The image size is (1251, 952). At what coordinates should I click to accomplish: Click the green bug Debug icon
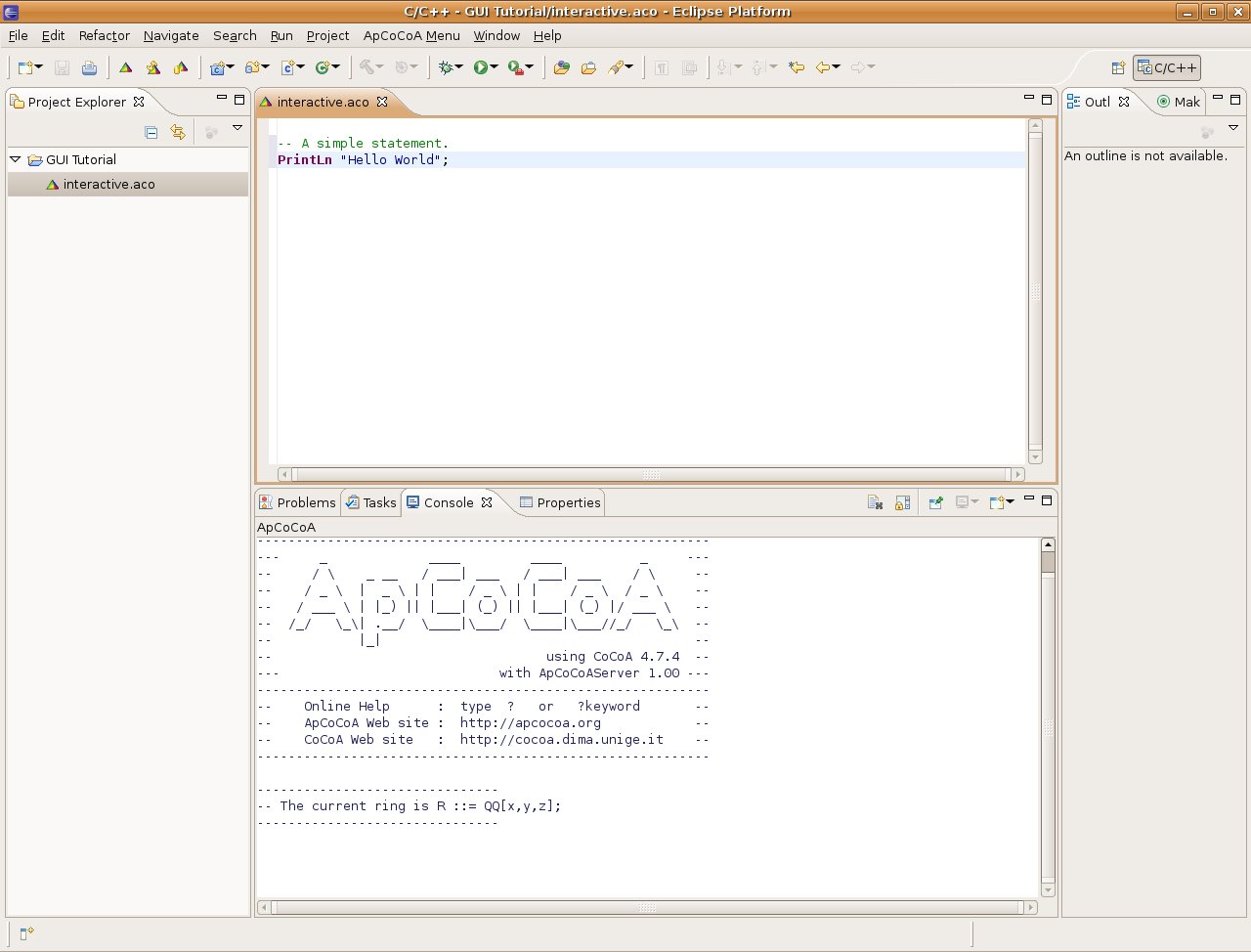click(x=446, y=67)
